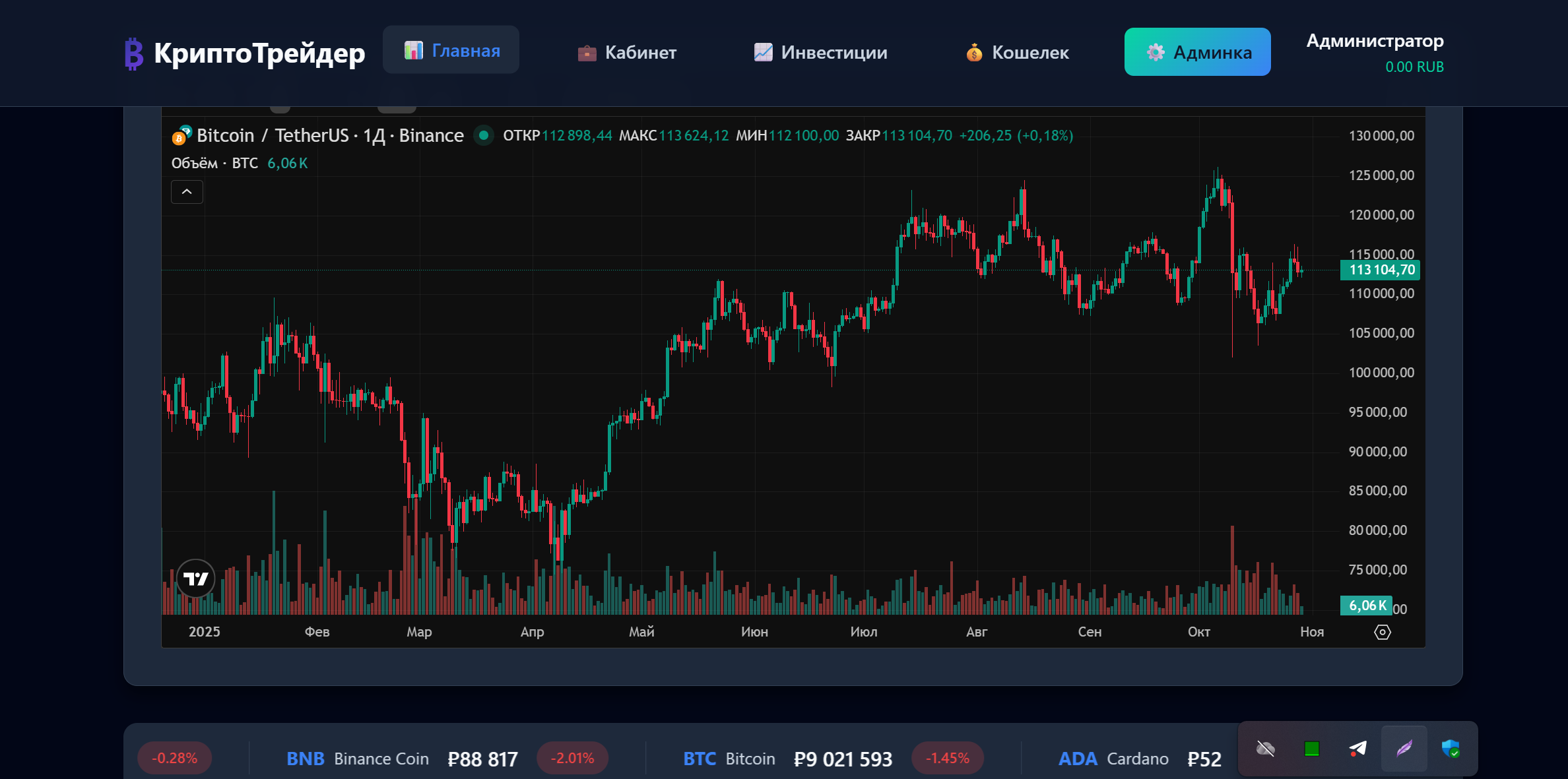1568x779 pixels.
Task: Collapse the chart legend with the chevron
Action: click(x=187, y=192)
